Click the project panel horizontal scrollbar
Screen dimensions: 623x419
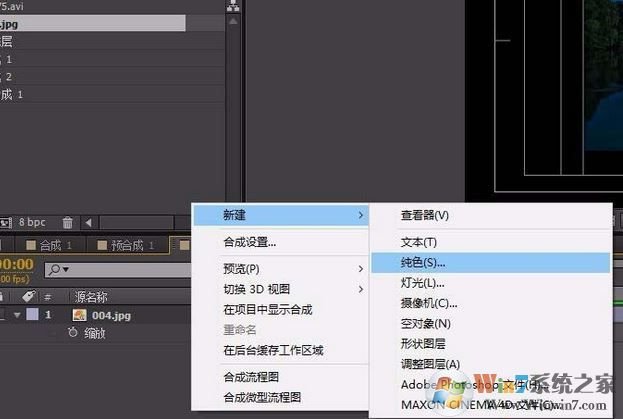[136, 222]
